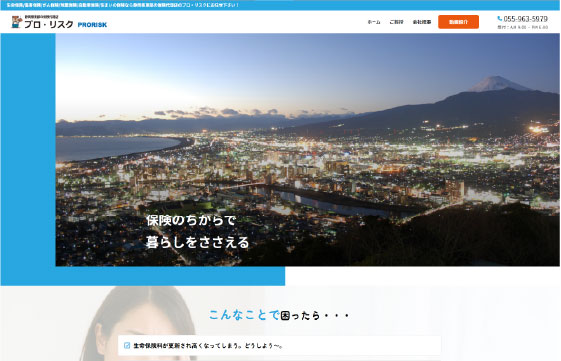Click the プロ・リスク logo text
The height and width of the screenshot is (361, 561).
pos(49,24)
